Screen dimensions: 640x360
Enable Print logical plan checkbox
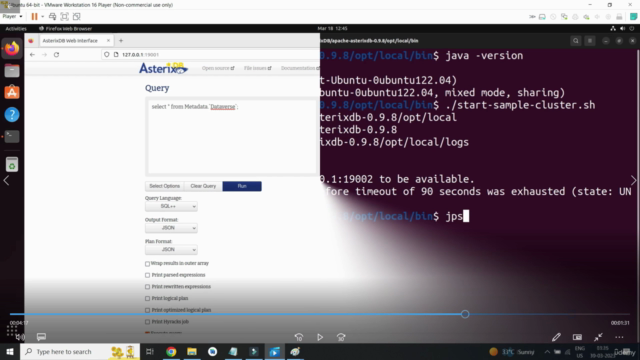[x=147, y=298]
